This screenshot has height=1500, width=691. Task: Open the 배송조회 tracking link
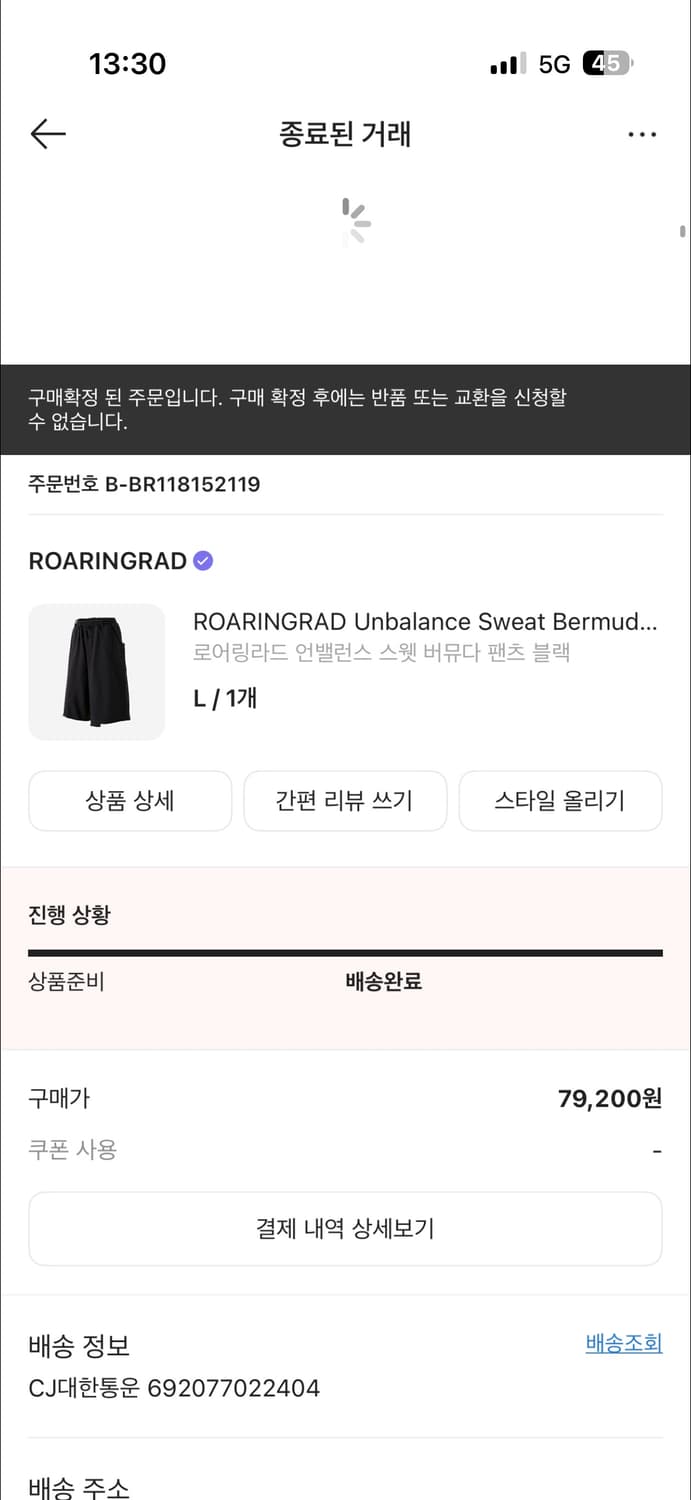[623, 1346]
